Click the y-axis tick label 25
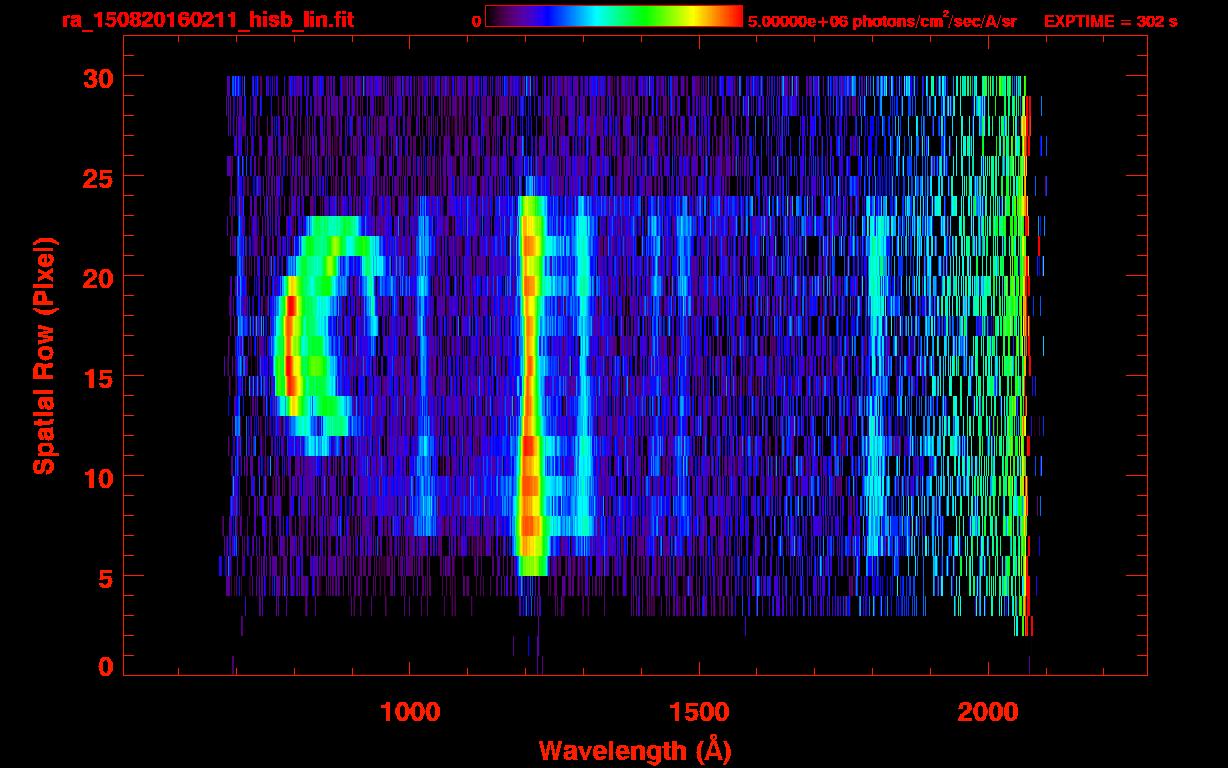Viewport: 1228px width, 768px height. (96, 177)
